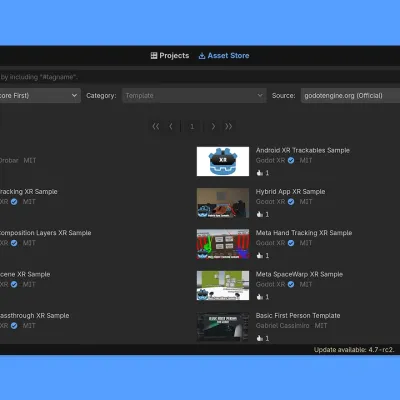Click 'Update available: 4.7-rc2.' status link

(x=354, y=350)
